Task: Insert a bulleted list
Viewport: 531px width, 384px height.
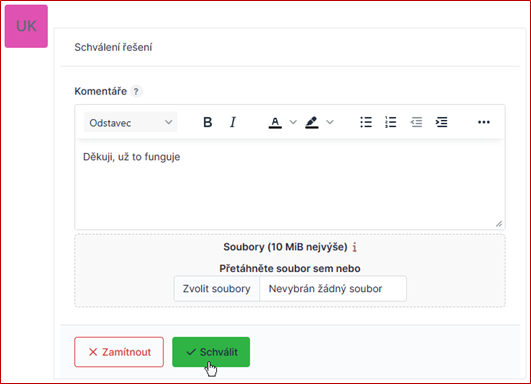Action: [x=366, y=122]
